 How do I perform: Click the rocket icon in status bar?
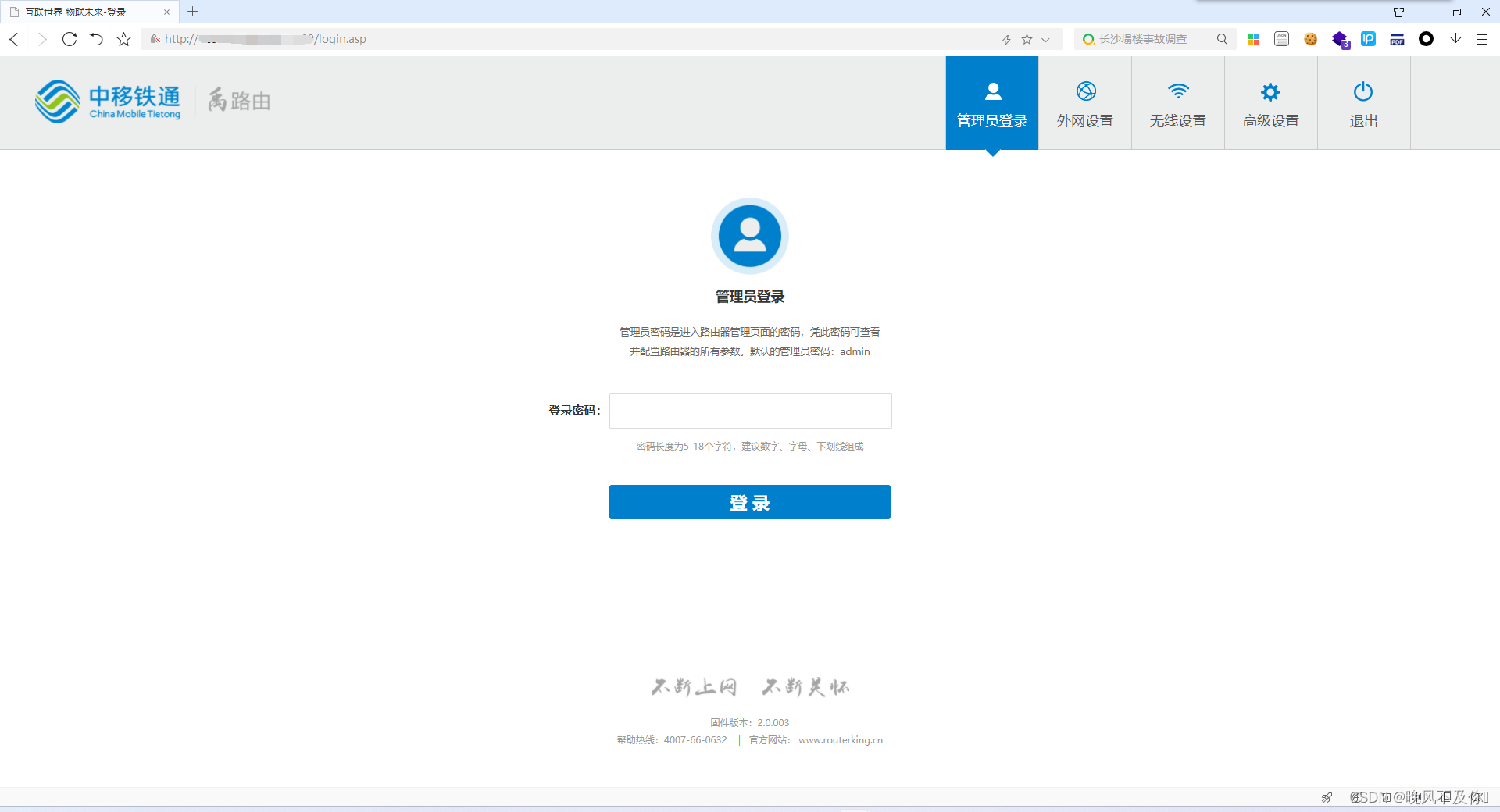click(1327, 797)
